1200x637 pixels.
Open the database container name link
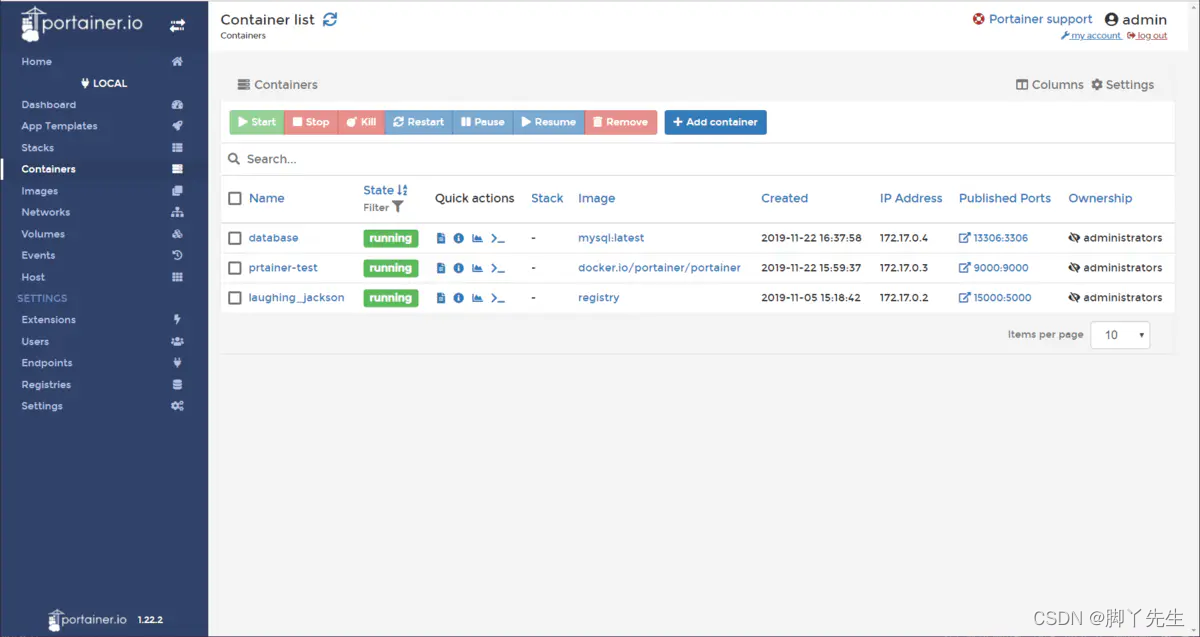point(274,238)
